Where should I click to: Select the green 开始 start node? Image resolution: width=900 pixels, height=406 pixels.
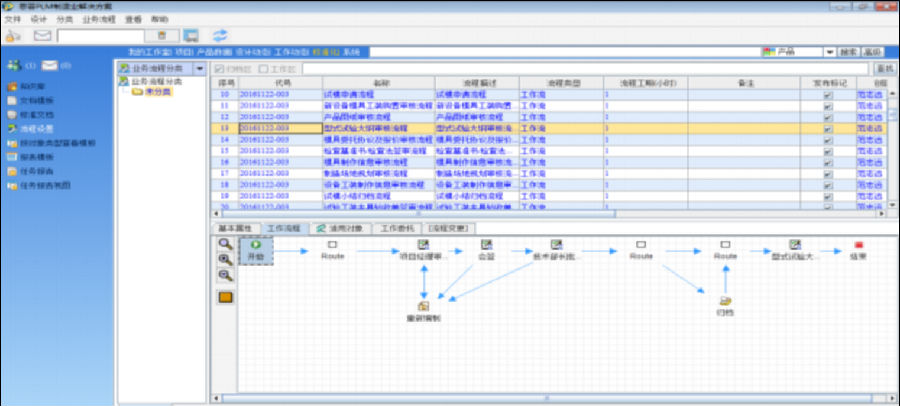pyautogui.click(x=257, y=250)
